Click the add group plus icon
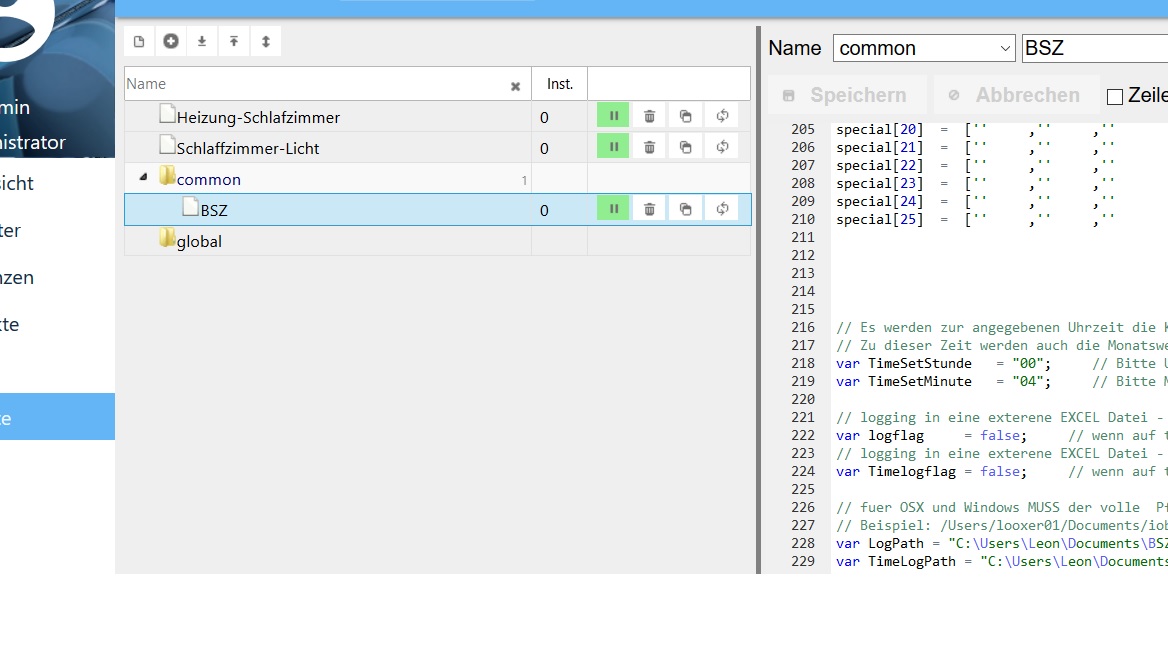This screenshot has width=1168, height=668. point(171,42)
